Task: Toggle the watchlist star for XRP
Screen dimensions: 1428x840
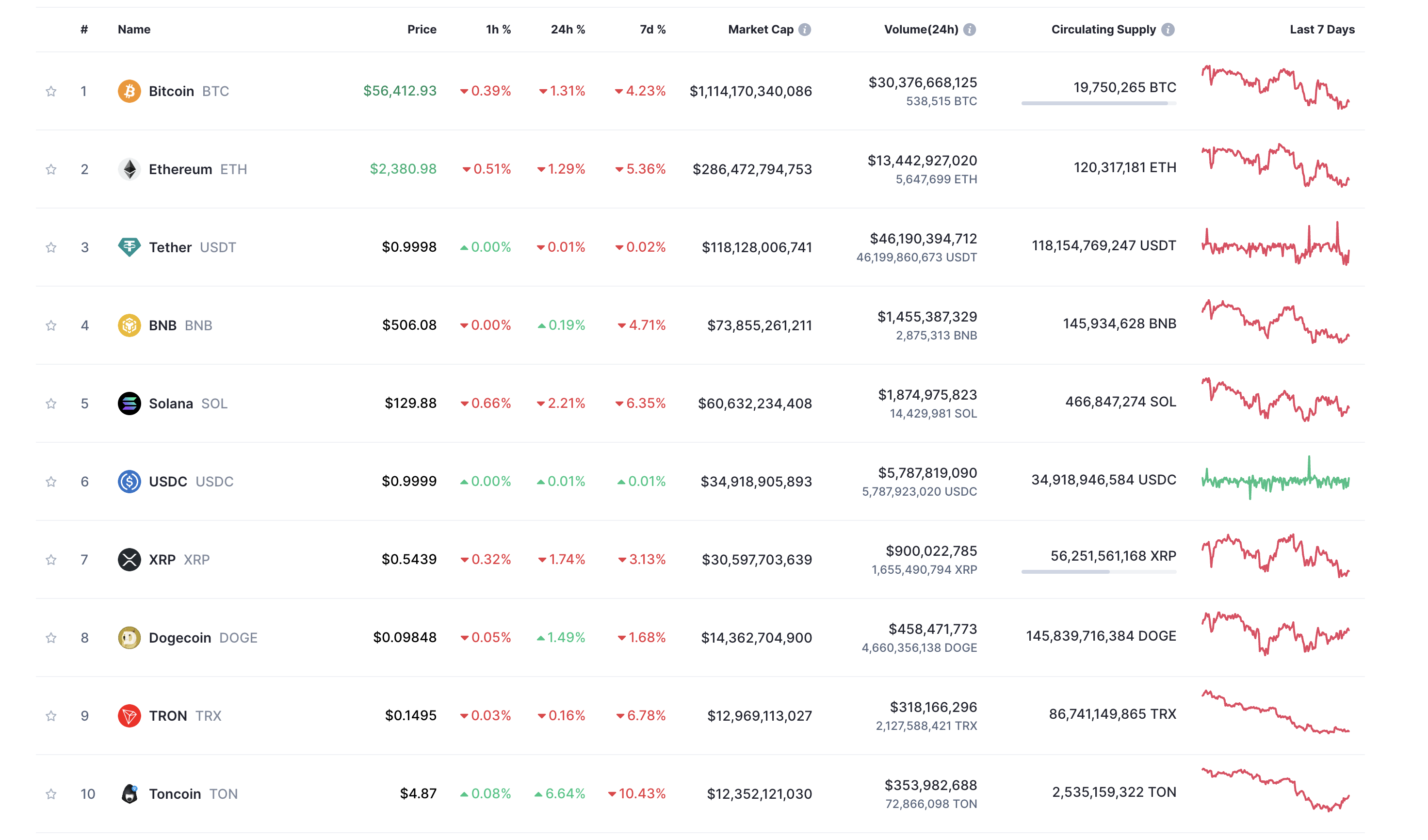Action: pyautogui.click(x=51, y=560)
